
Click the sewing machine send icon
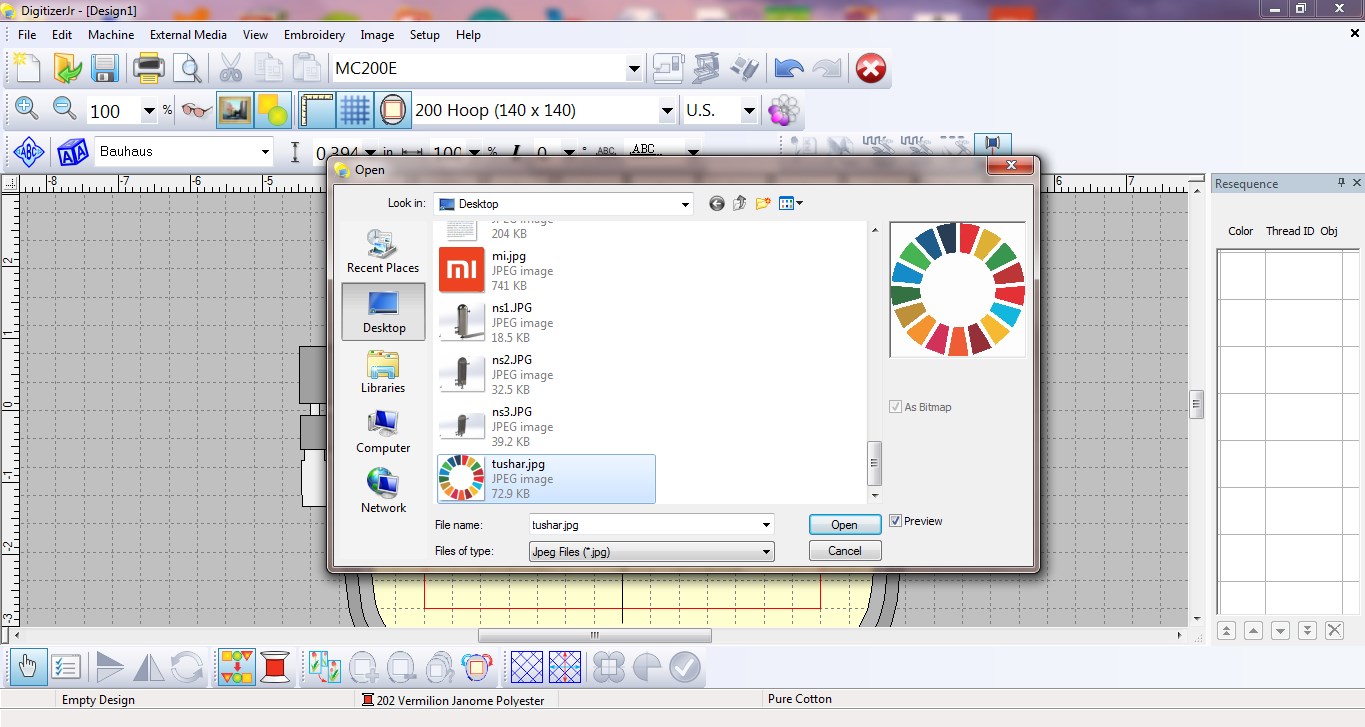click(667, 68)
